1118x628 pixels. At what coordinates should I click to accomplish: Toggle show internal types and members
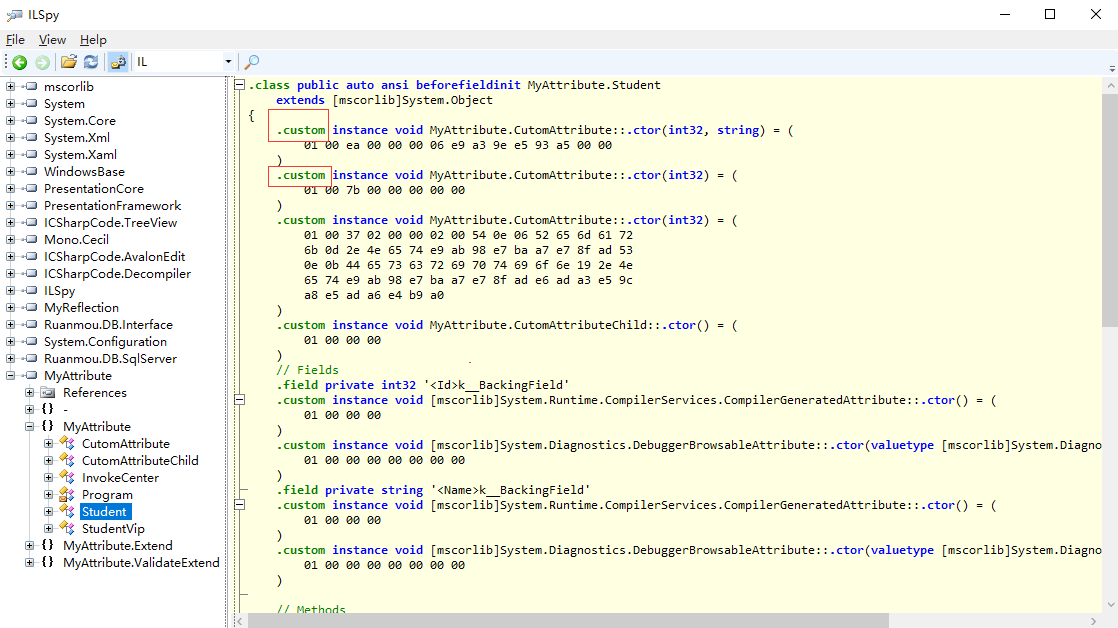pos(118,62)
